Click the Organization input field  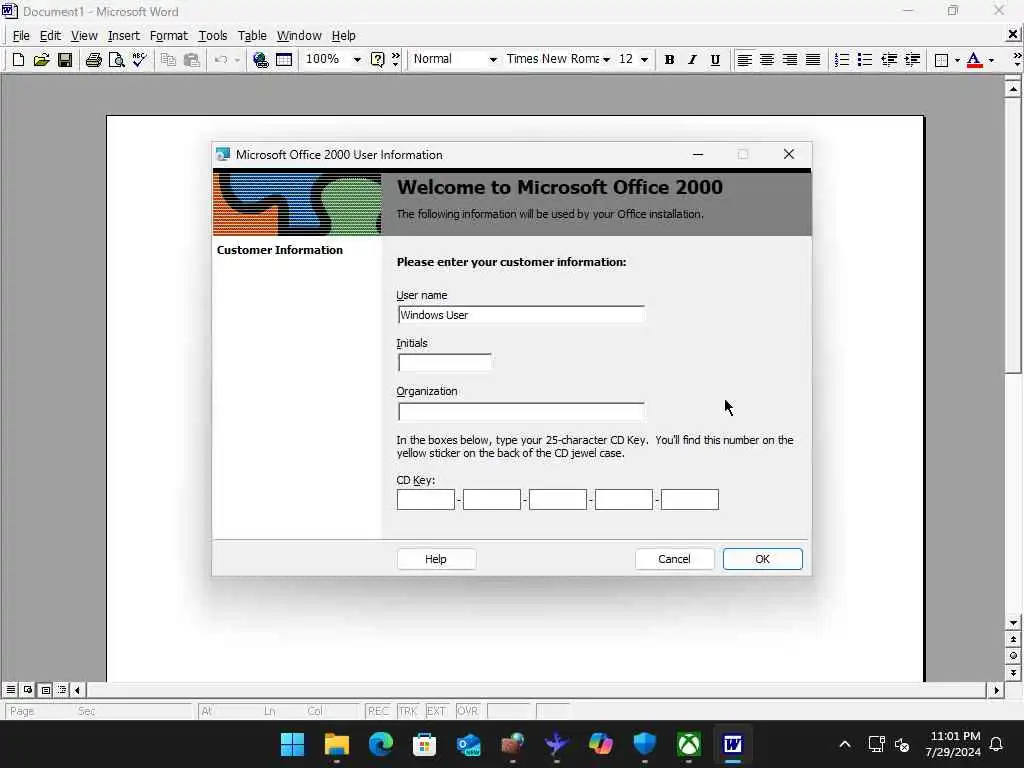[x=520, y=411]
